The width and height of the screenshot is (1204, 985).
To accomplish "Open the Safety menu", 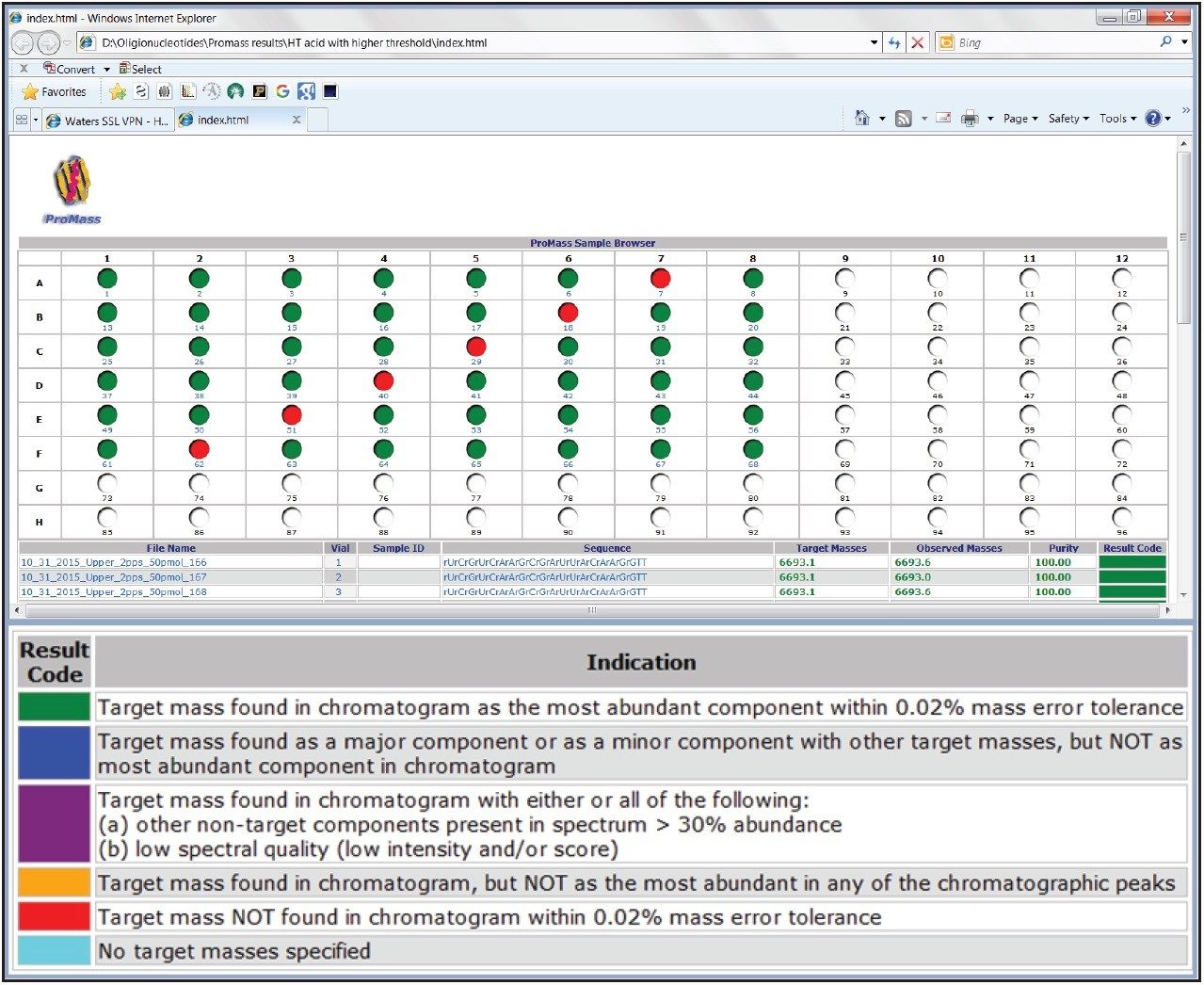I will [x=1068, y=119].
